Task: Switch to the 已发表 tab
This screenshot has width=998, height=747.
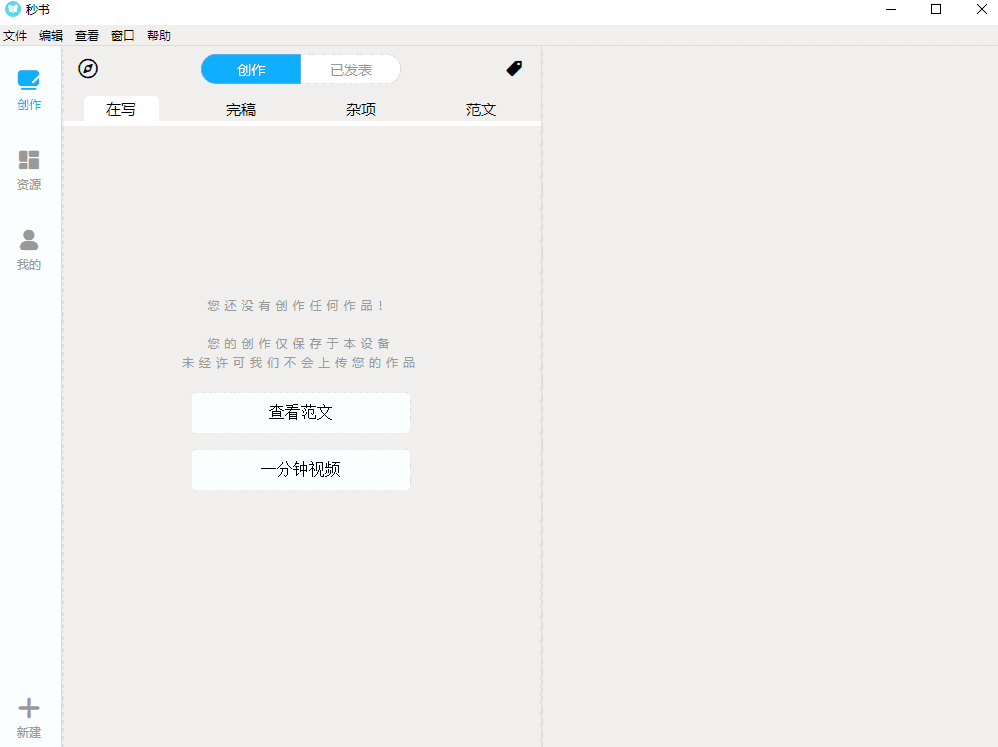Action: (x=350, y=69)
